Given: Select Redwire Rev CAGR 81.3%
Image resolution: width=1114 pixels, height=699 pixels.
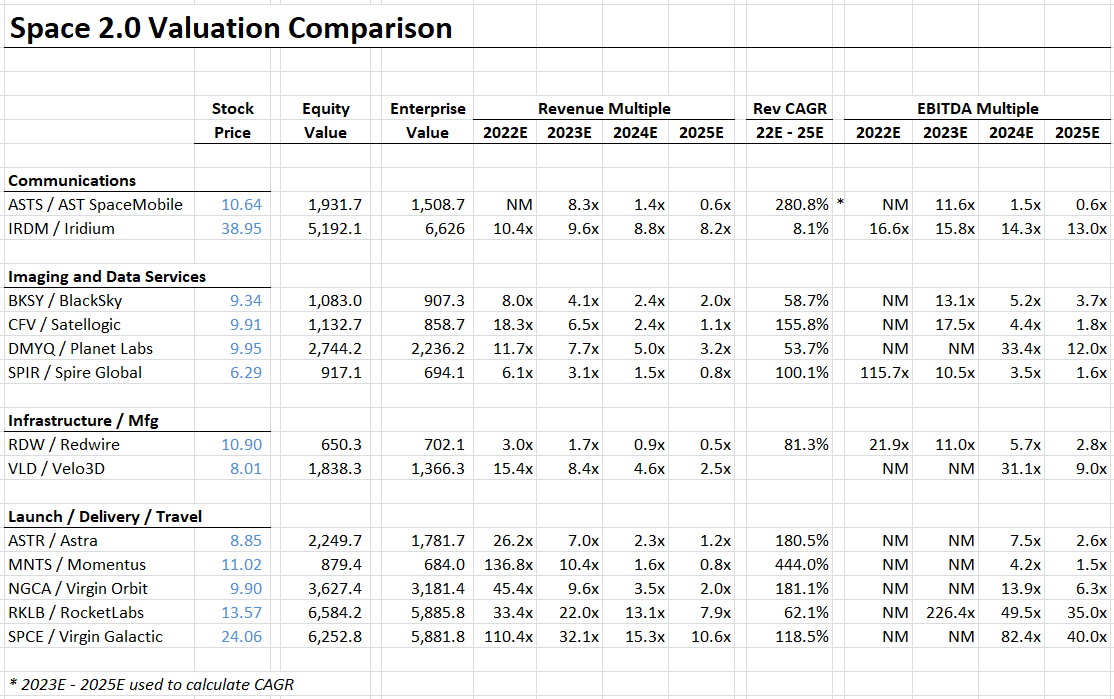Looking at the screenshot, I should point(806,445).
